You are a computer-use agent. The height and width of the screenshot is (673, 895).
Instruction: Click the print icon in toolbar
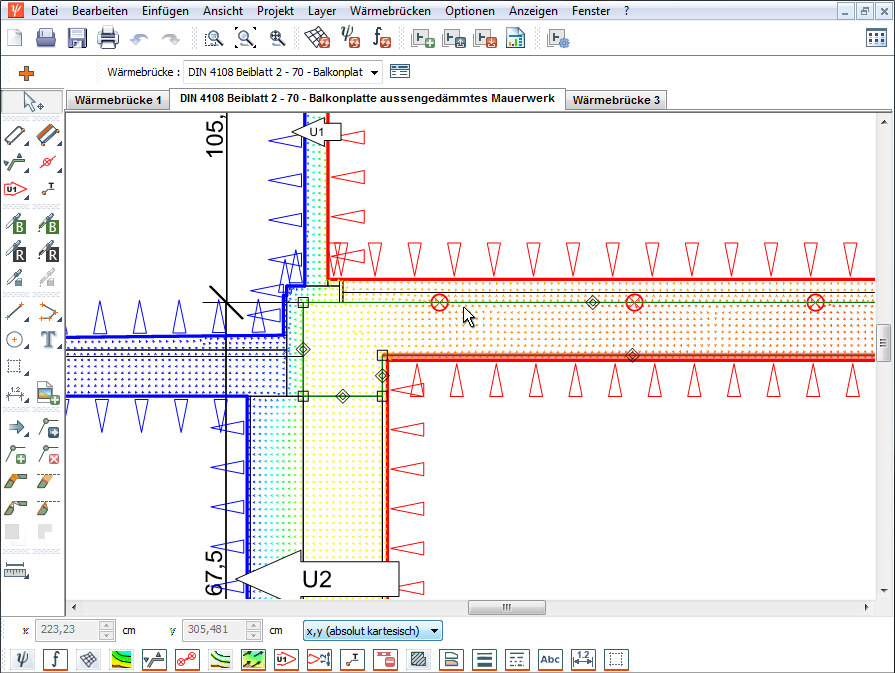(x=108, y=38)
